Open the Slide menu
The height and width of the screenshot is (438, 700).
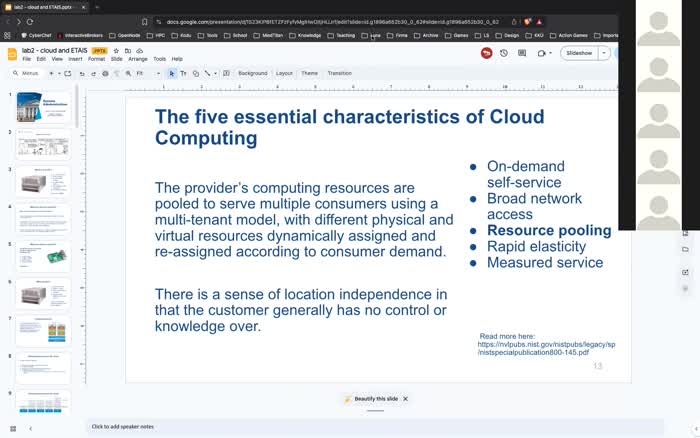[117, 59]
